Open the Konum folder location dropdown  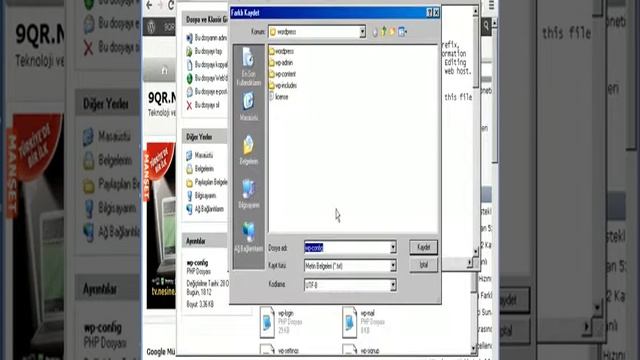362,32
